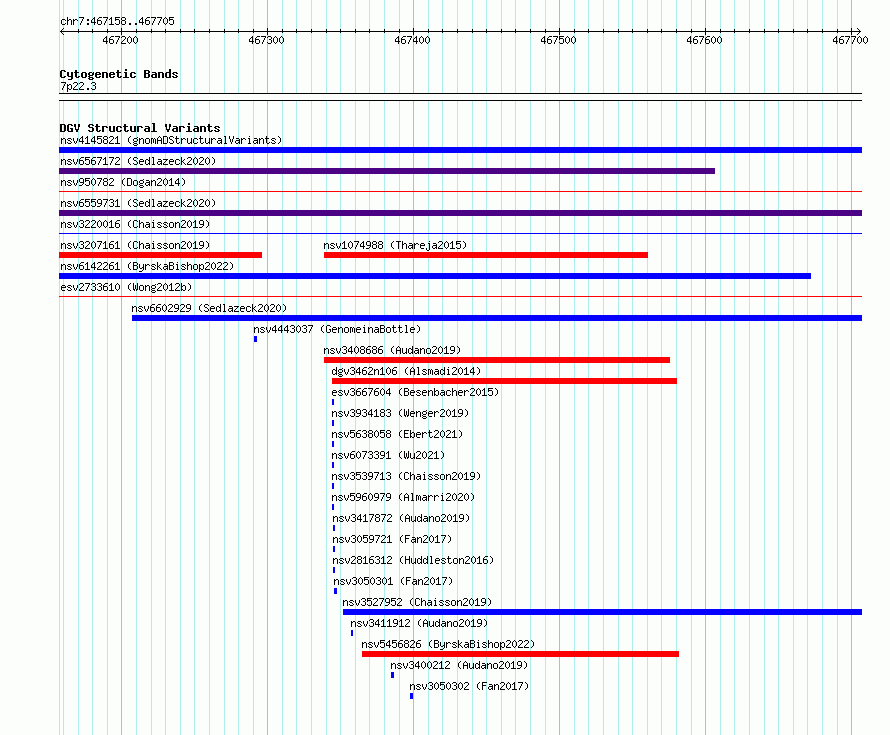Click the 467300 ruler position label

pos(266,40)
